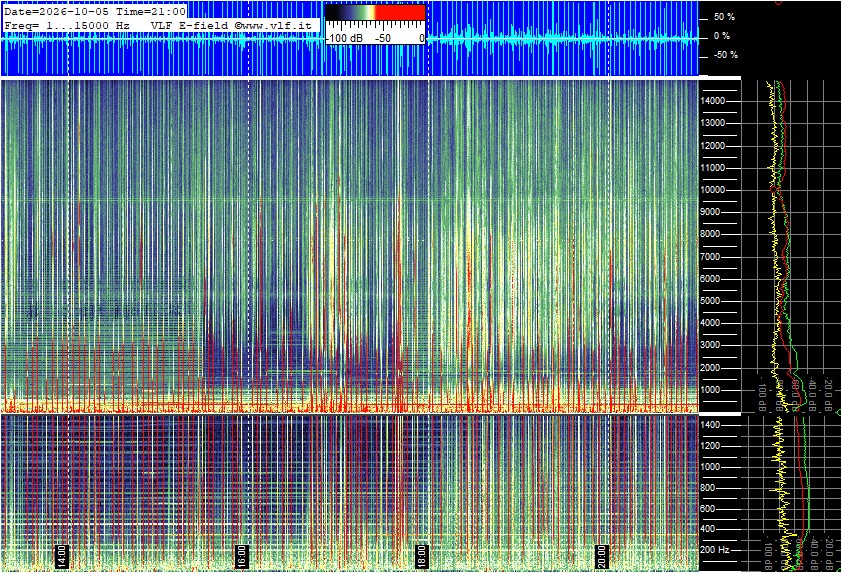Click the 13000 frequency axis label
The image size is (842, 573).
[712, 123]
